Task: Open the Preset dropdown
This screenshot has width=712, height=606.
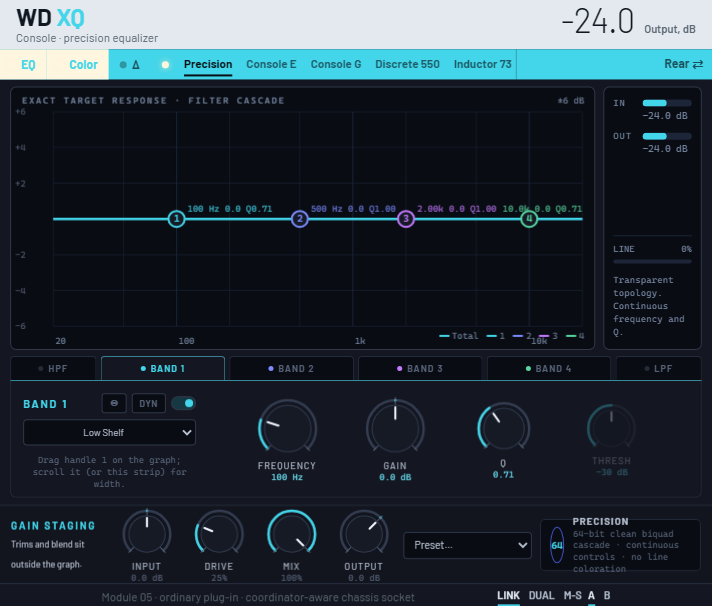Action: tap(467, 545)
